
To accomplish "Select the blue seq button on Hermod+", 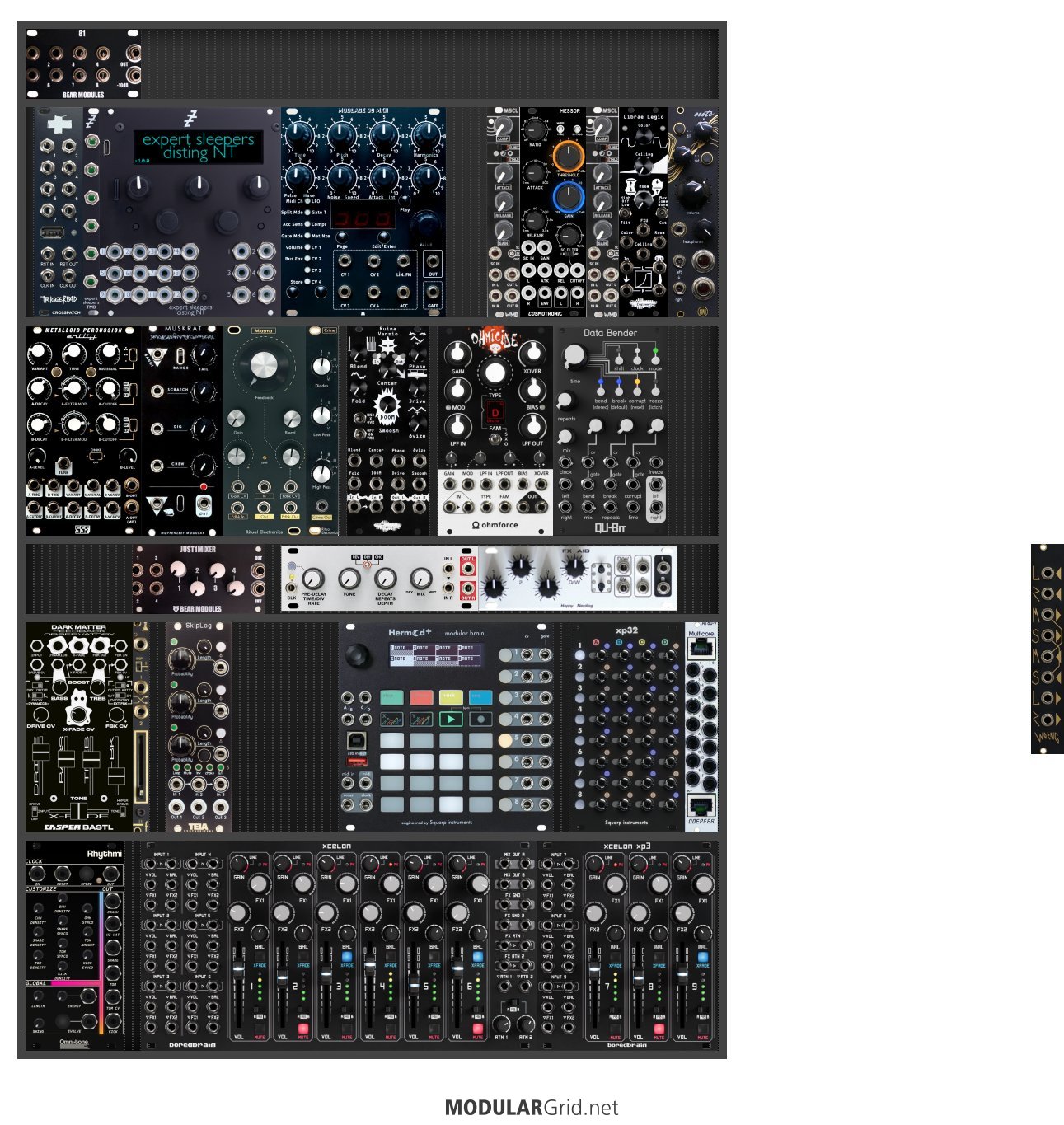I will click(x=480, y=697).
